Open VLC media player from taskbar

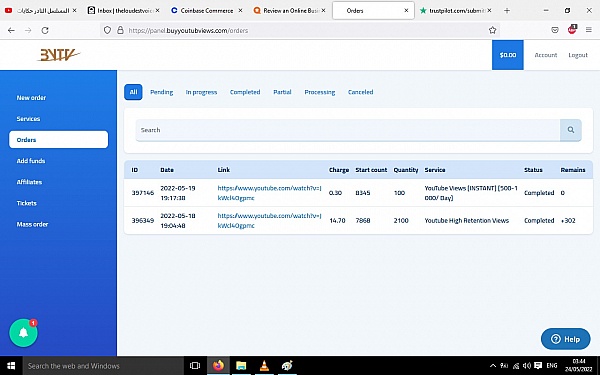pyautogui.click(x=264, y=366)
